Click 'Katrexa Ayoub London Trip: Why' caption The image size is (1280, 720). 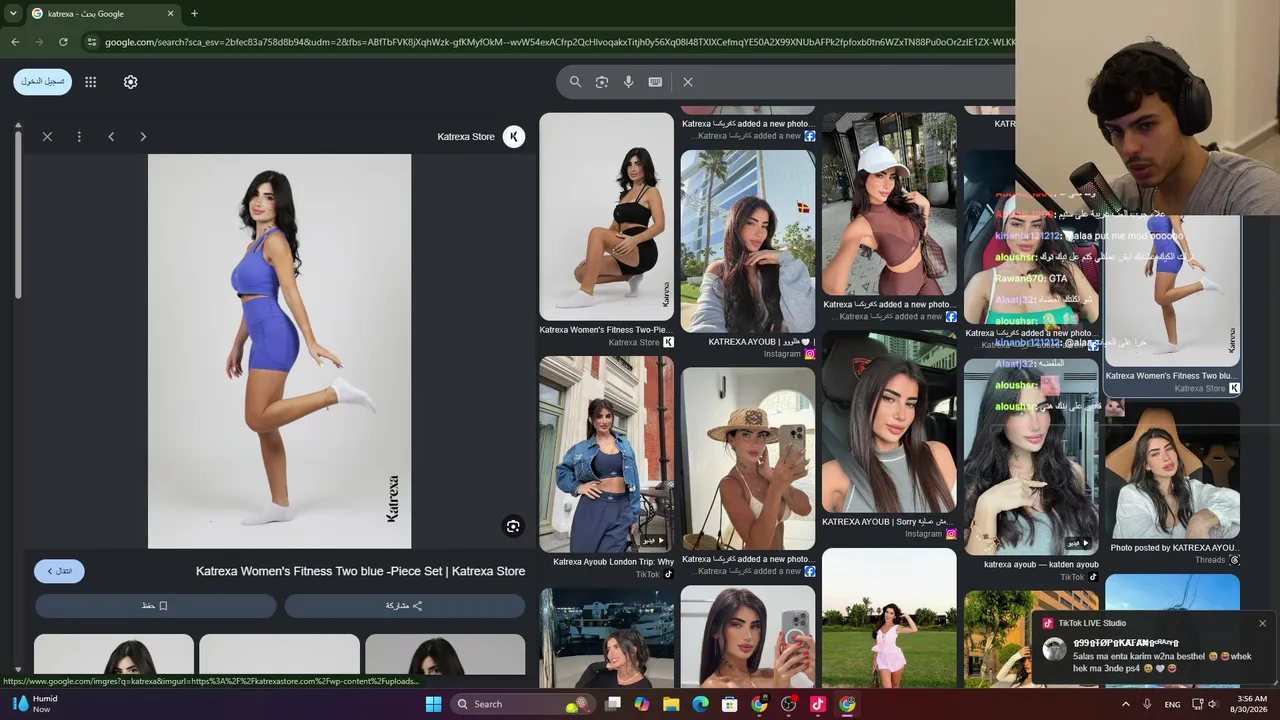tap(614, 562)
